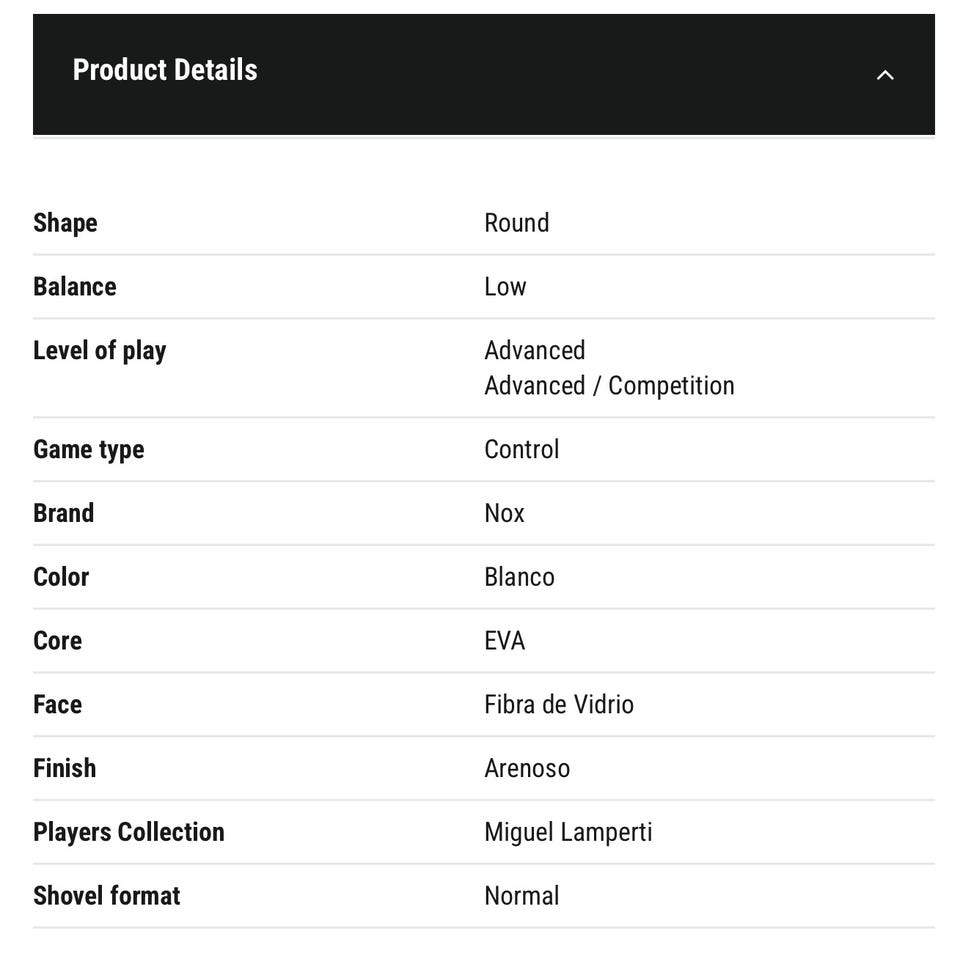Click the Product Details header title
The image size is (960, 964).
pos(165,70)
